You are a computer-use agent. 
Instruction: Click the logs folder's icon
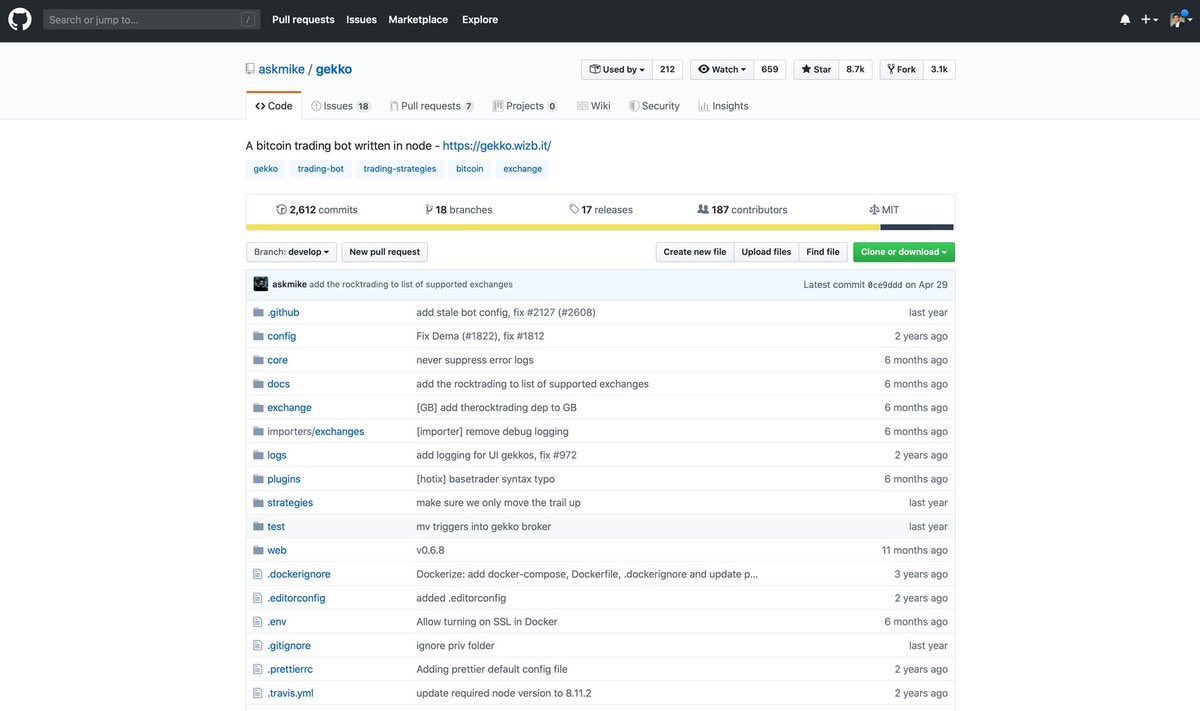tap(258, 455)
